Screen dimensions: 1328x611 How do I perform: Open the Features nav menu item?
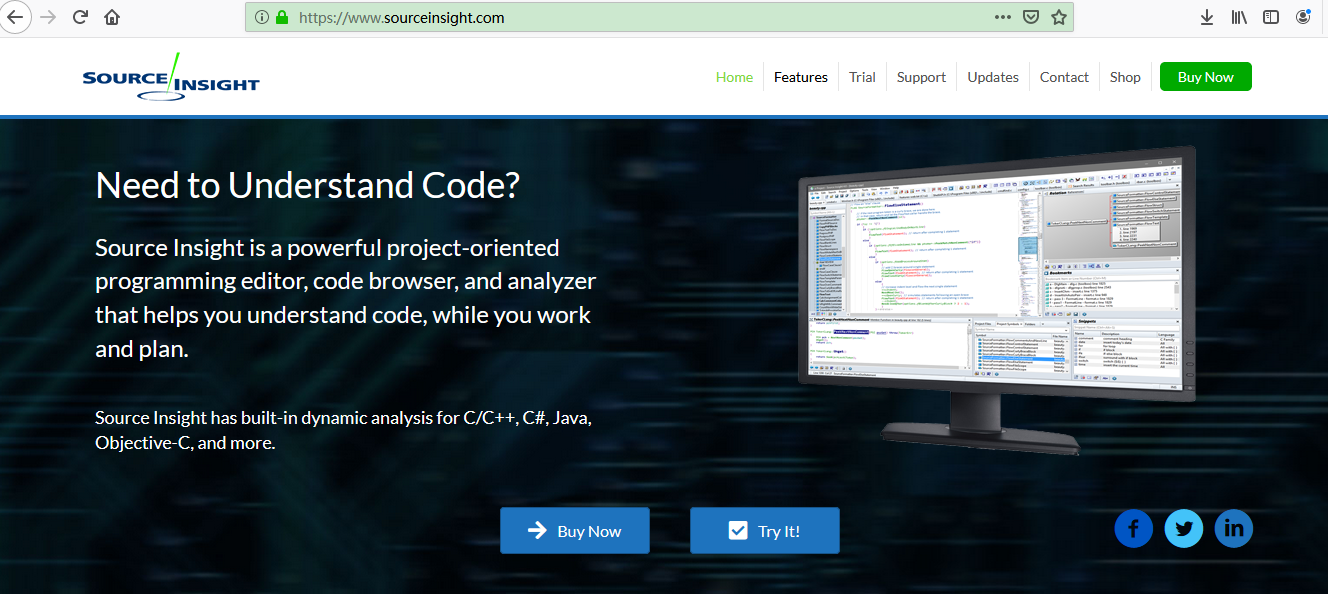click(x=801, y=77)
